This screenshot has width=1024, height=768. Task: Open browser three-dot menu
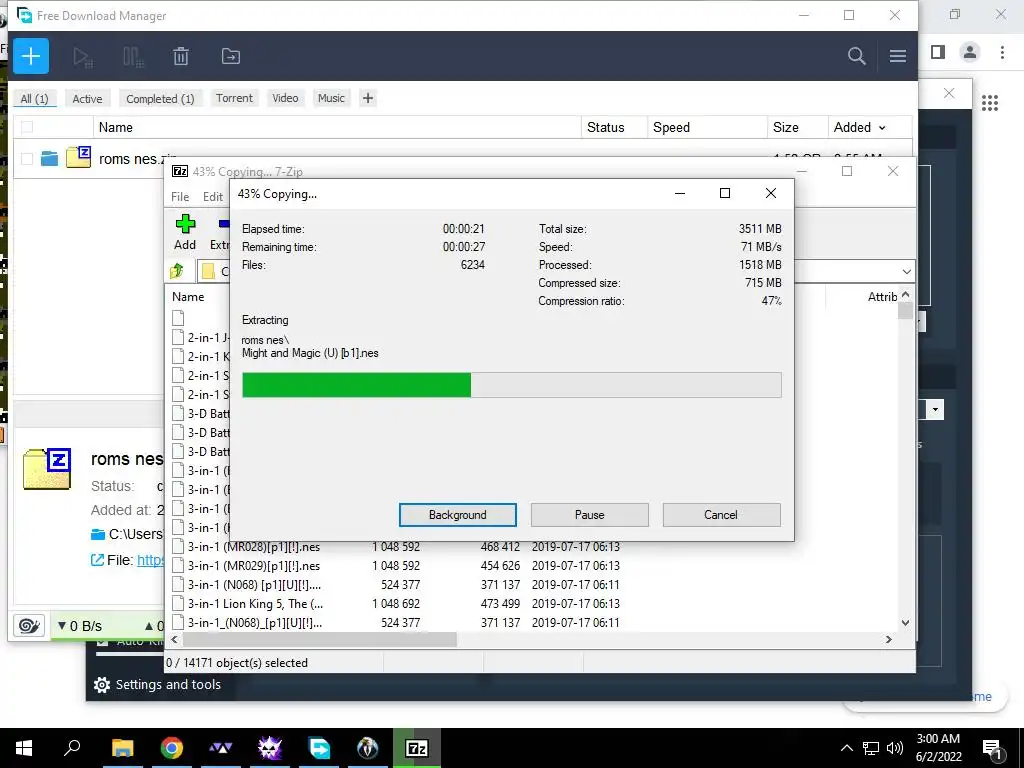coord(1002,52)
